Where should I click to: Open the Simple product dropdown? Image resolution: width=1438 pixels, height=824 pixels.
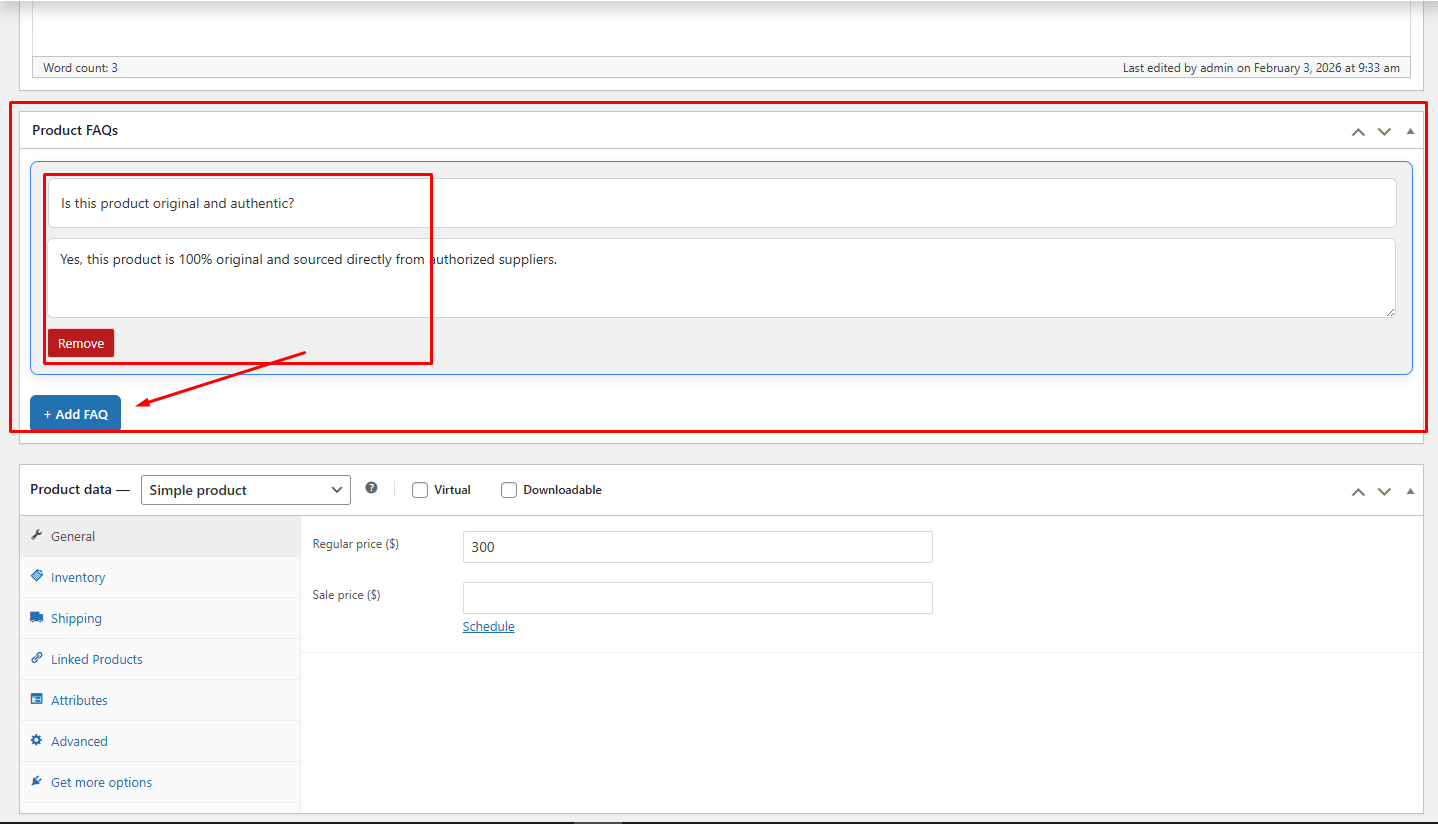point(245,489)
